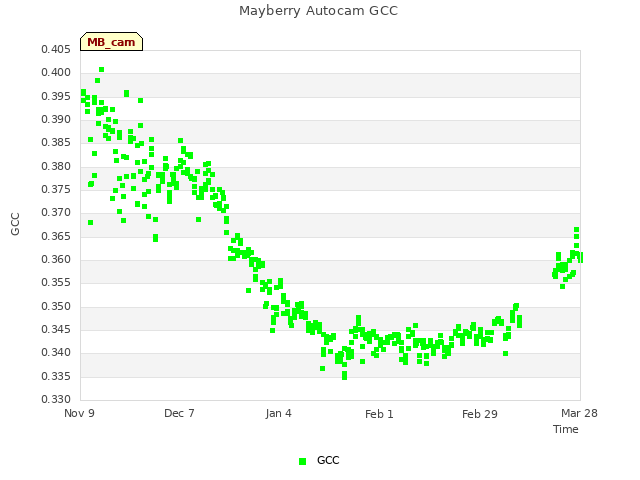Screen dimensions: 640x480
Task: Click the lowest data point near 0.335
Action: (x=344, y=377)
